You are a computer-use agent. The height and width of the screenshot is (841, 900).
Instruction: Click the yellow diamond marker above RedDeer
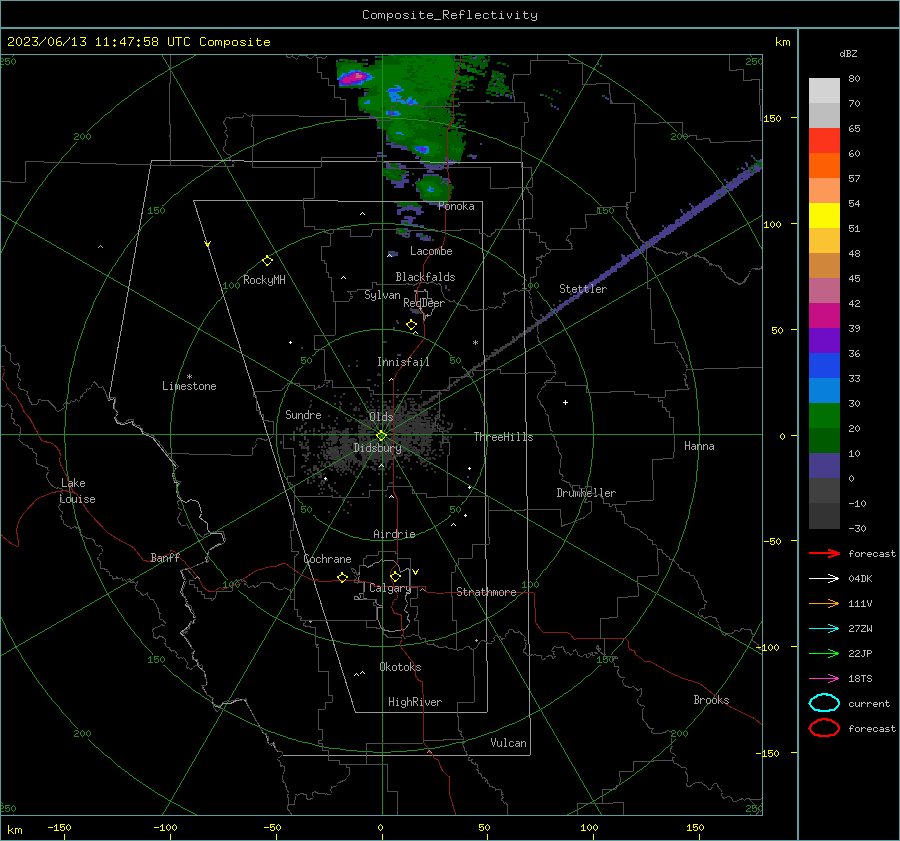click(x=411, y=325)
